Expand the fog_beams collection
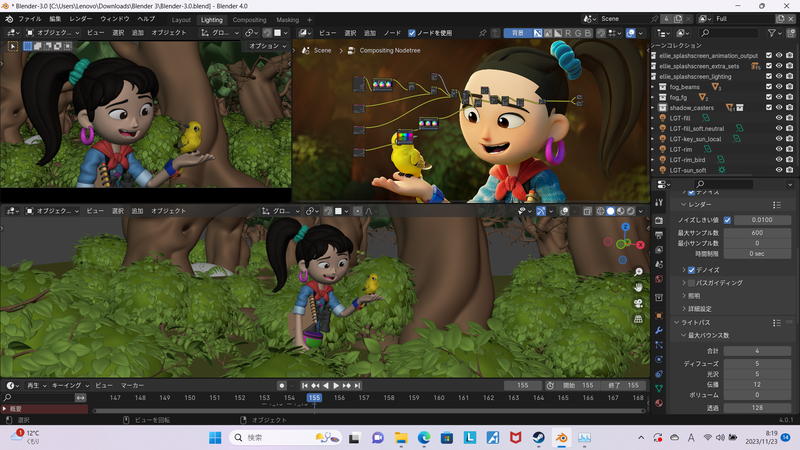 point(653,87)
